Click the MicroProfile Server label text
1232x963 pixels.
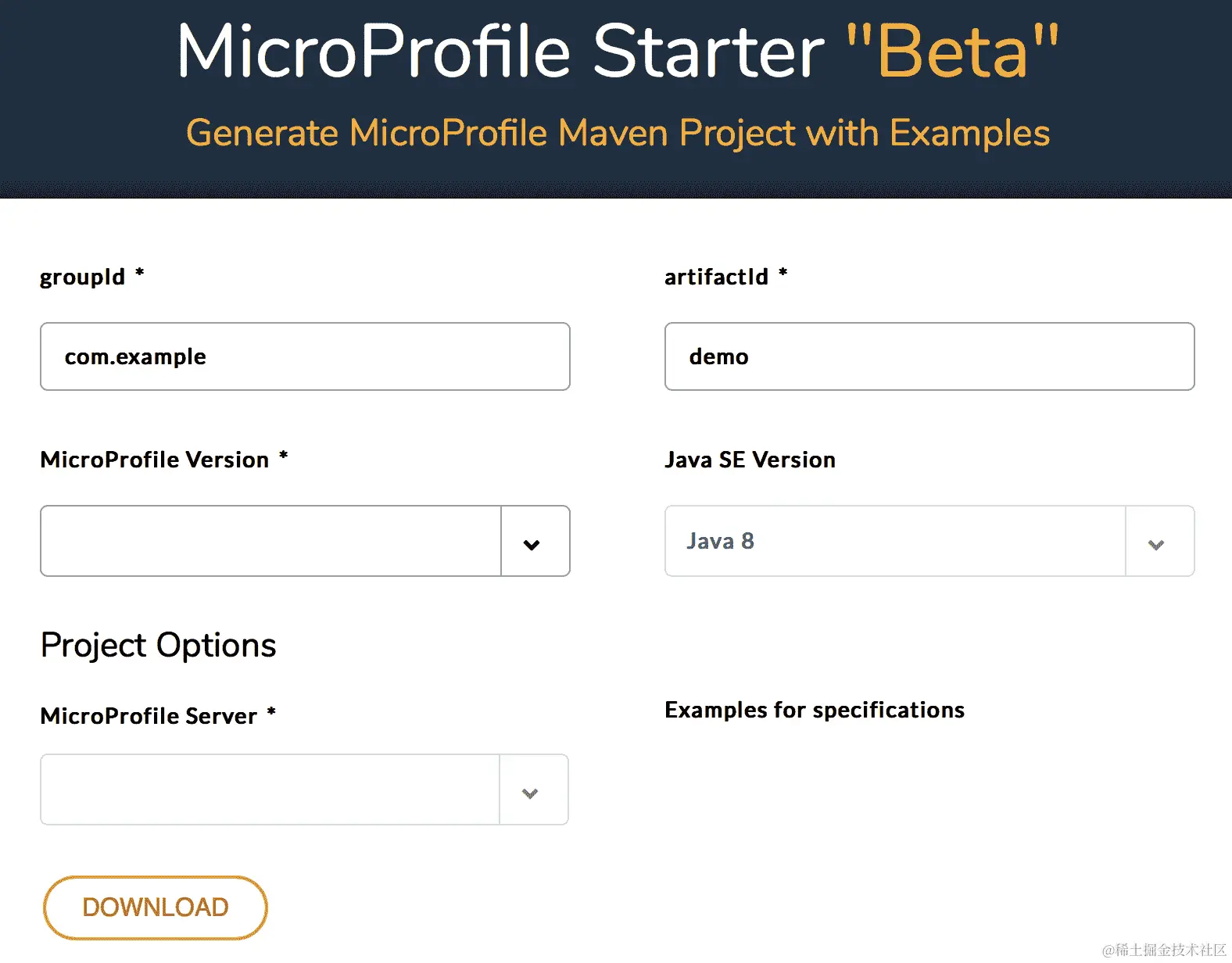tap(149, 716)
